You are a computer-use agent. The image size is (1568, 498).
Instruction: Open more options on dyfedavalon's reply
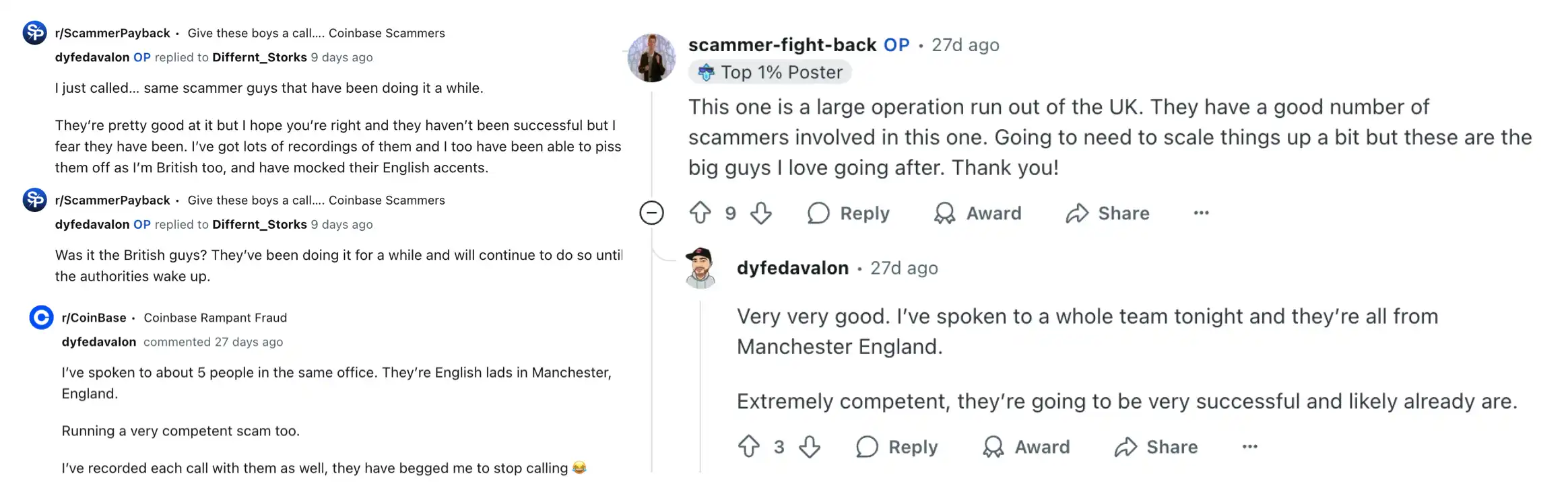click(1249, 447)
